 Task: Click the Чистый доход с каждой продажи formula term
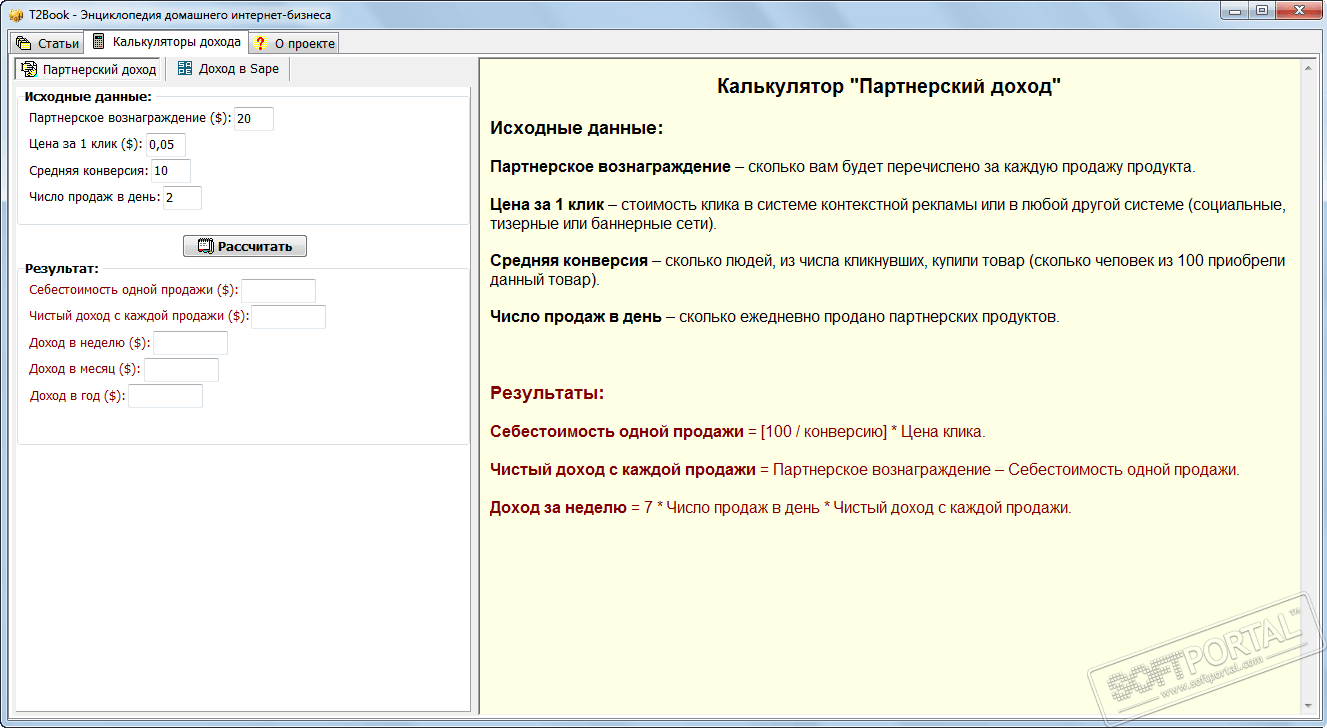pyautogui.click(x=623, y=469)
